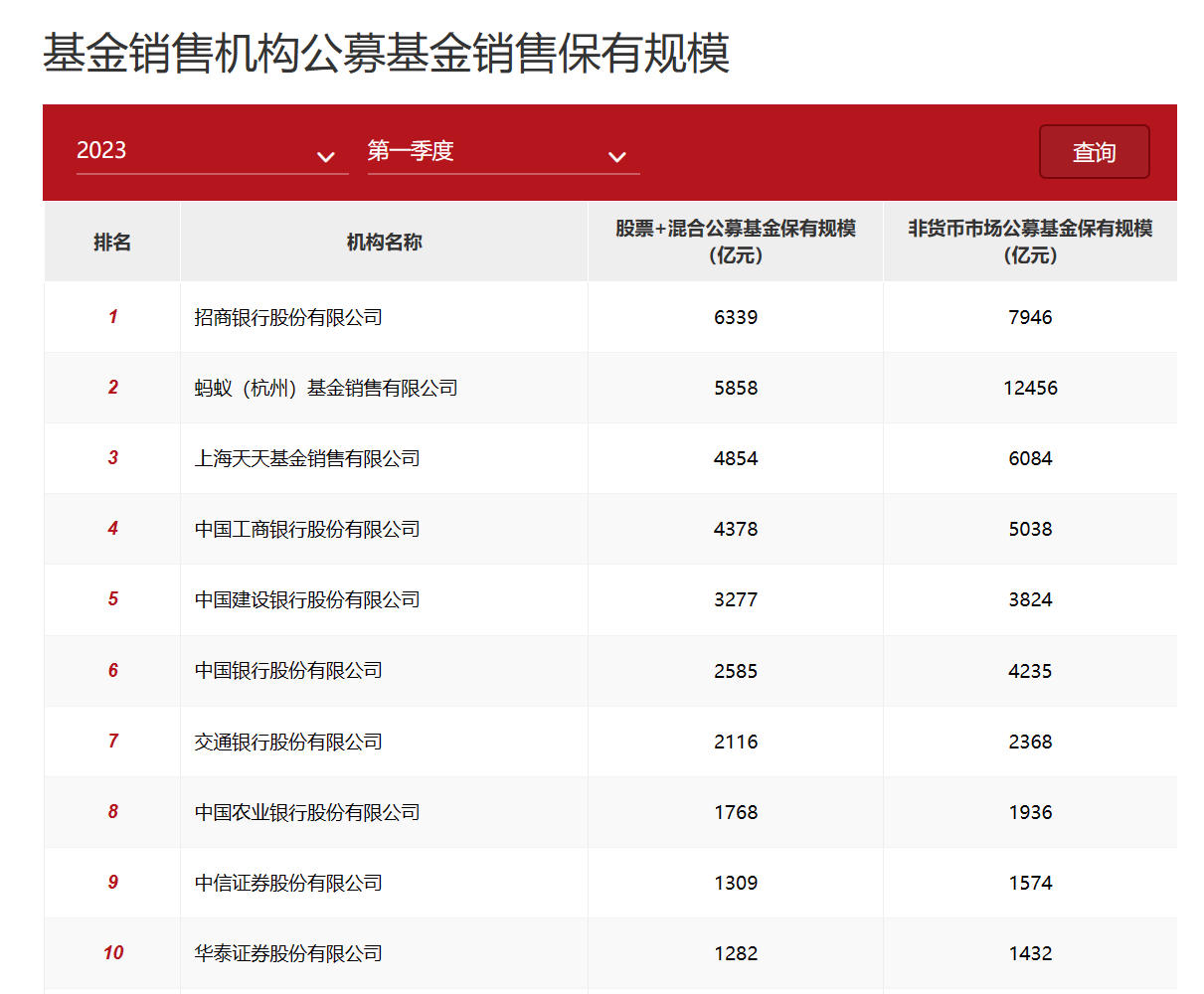This screenshot has width=1204, height=994.
Task: Select 中信证券股份有限公司 name
Action: click(x=288, y=884)
